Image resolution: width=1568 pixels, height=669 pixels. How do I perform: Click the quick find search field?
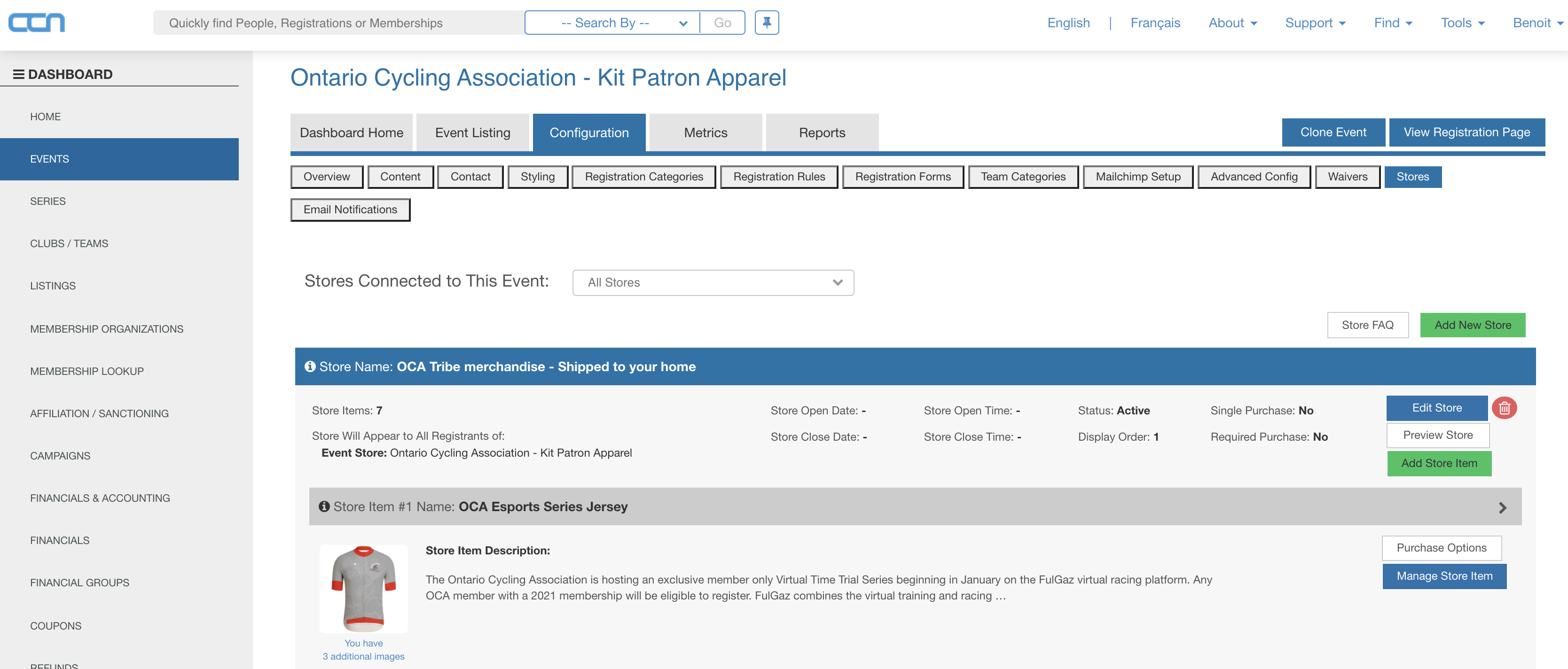tap(338, 23)
